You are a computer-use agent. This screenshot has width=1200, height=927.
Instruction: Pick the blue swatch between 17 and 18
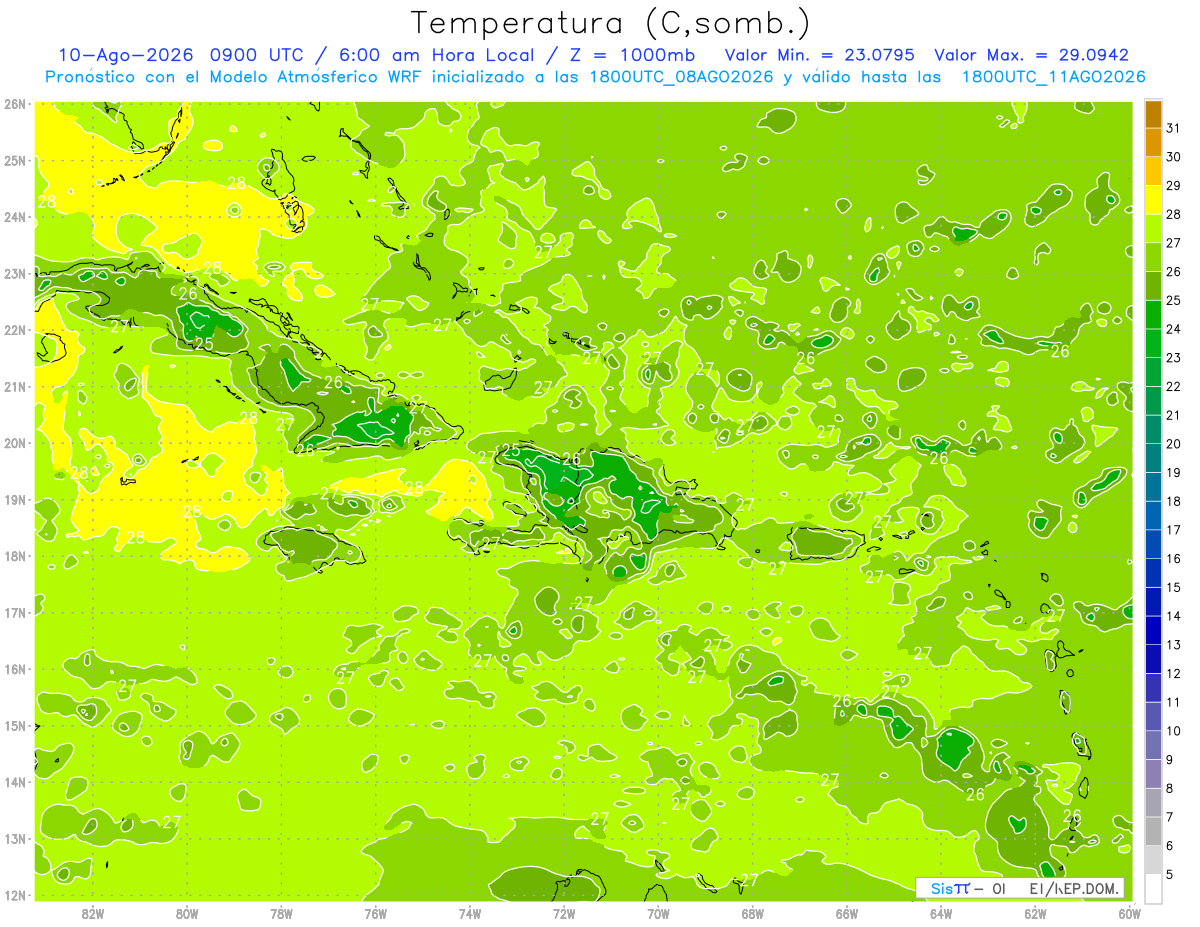[x=1153, y=515]
